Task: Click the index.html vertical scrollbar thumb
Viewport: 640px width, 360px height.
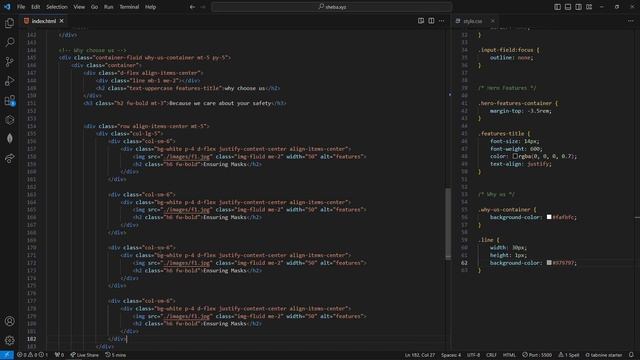Action: pyautogui.click(x=448, y=224)
